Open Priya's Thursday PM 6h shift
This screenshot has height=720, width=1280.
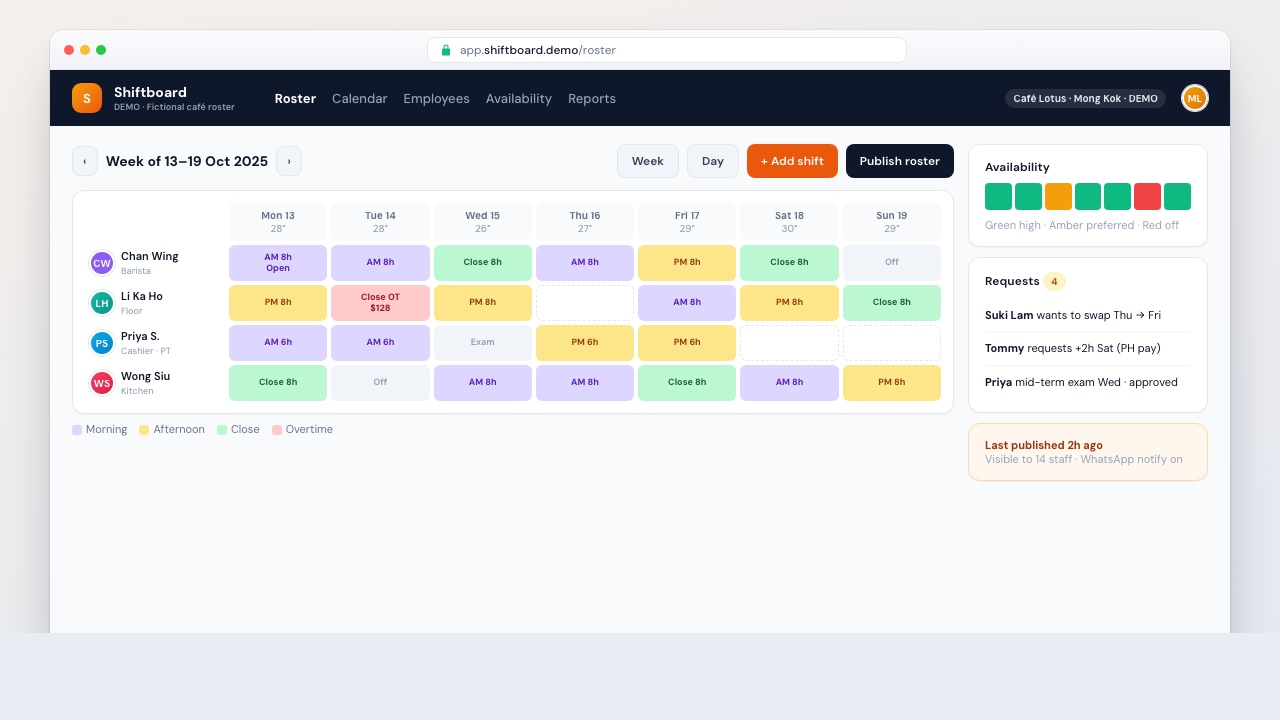(585, 343)
